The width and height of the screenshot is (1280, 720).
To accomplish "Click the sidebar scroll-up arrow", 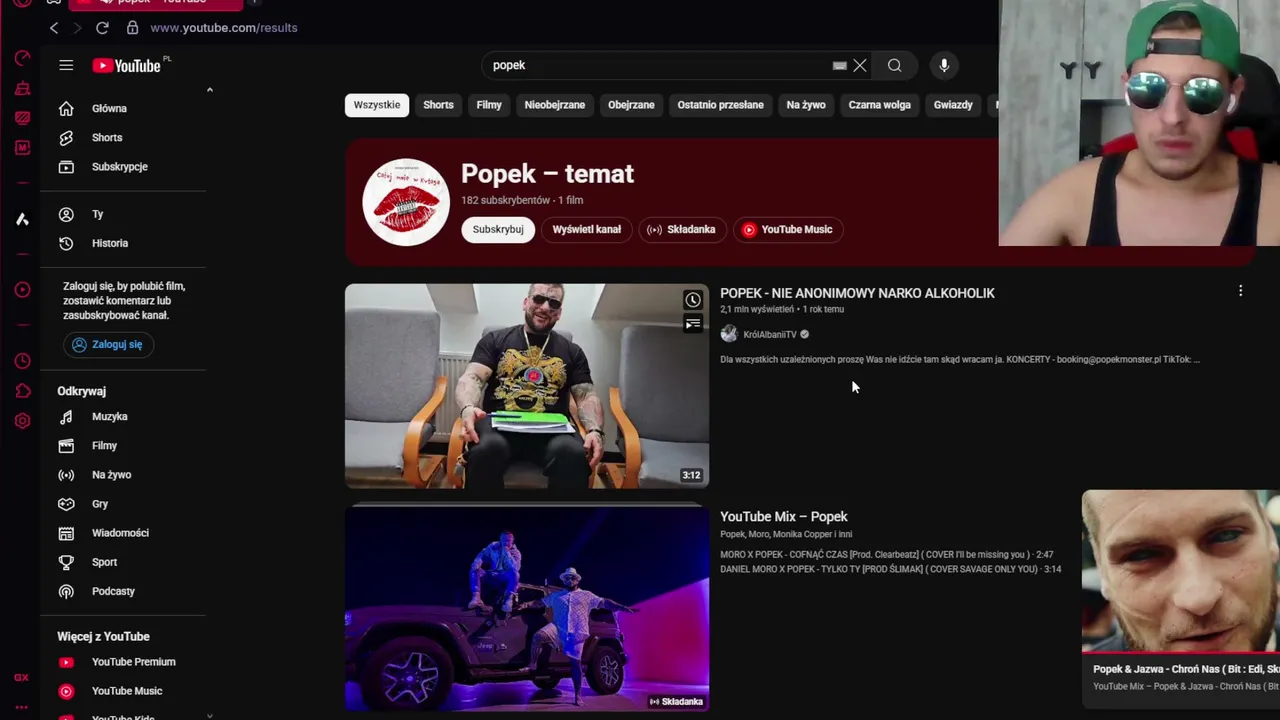I will tap(209, 91).
